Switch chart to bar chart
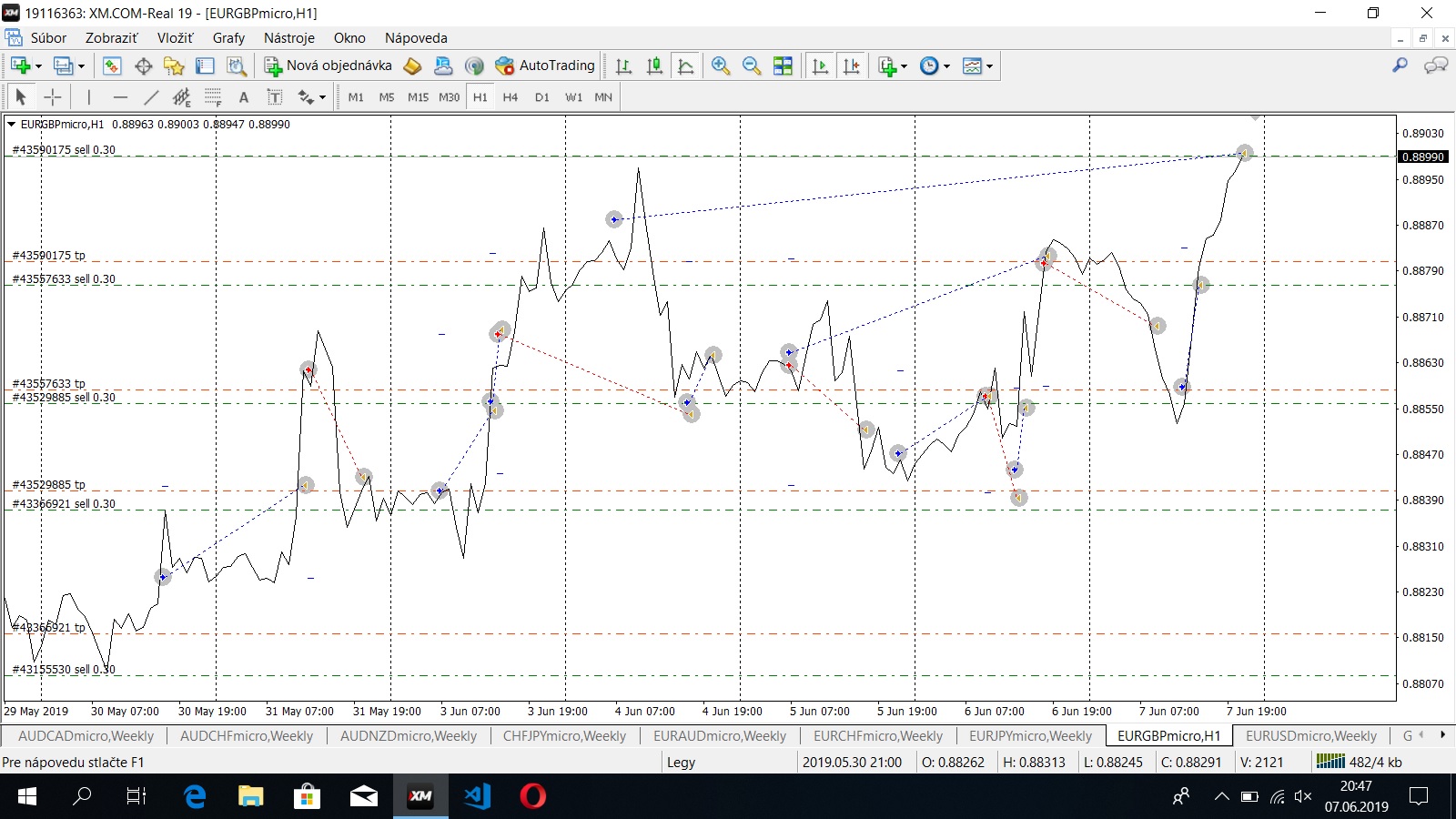 [x=623, y=66]
